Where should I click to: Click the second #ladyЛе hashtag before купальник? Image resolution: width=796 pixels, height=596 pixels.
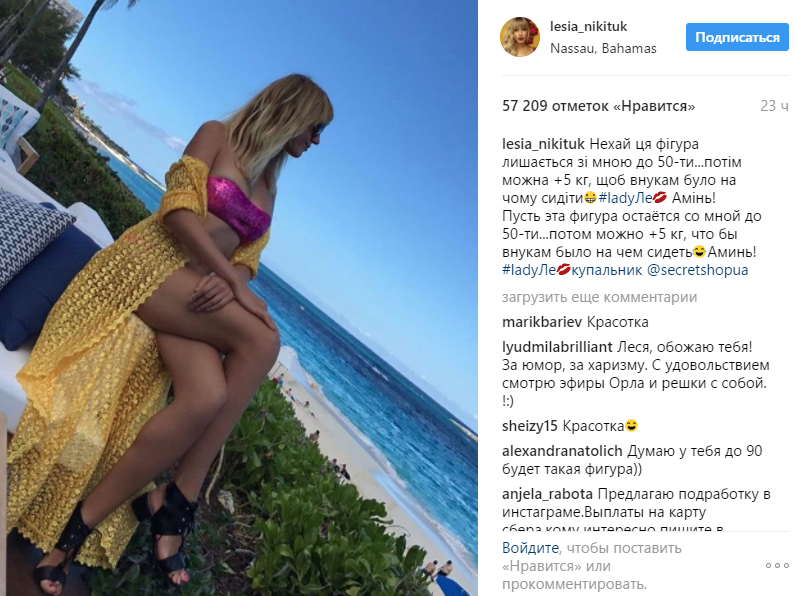(529, 270)
